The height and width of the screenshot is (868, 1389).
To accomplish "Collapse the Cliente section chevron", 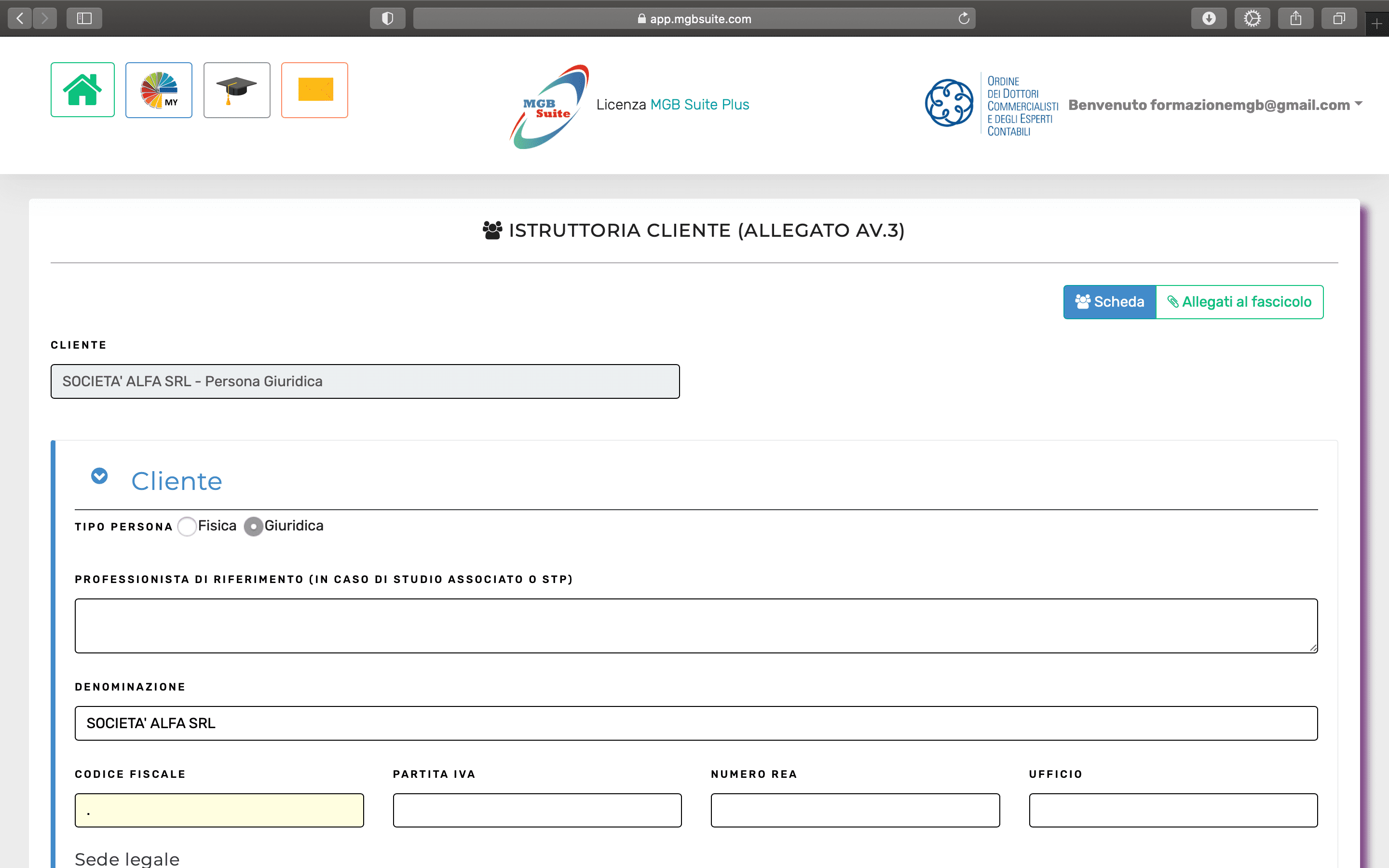I will (99, 476).
